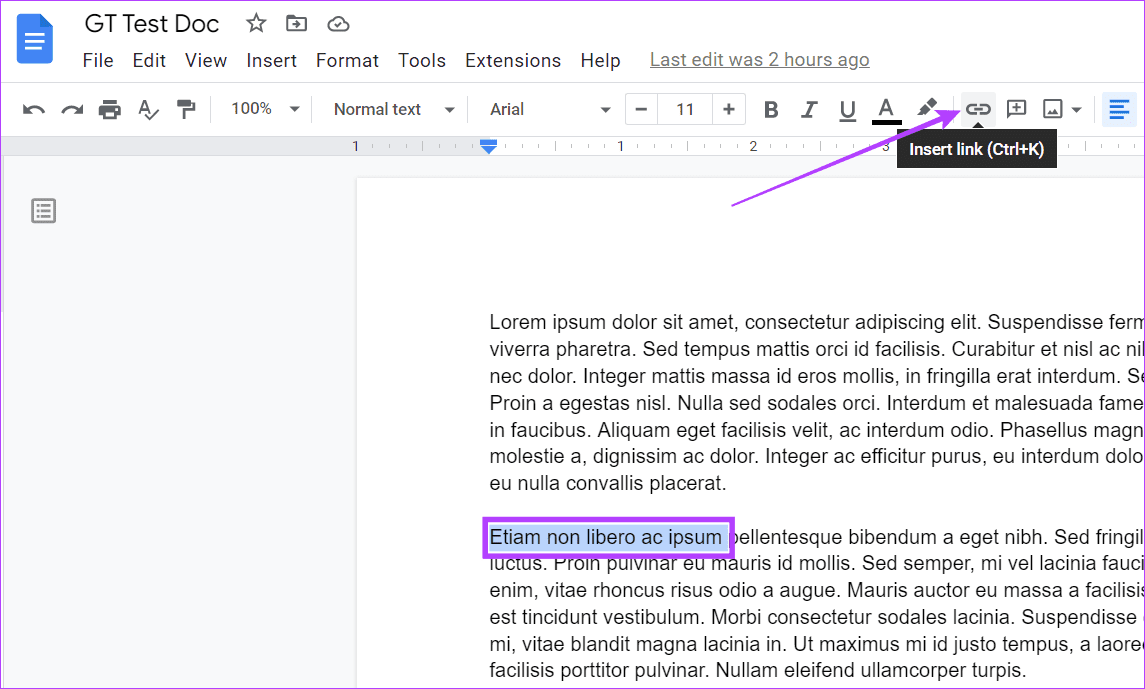This screenshot has width=1145, height=689.
Task: Toggle underline formatting
Action: [x=847, y=110]
